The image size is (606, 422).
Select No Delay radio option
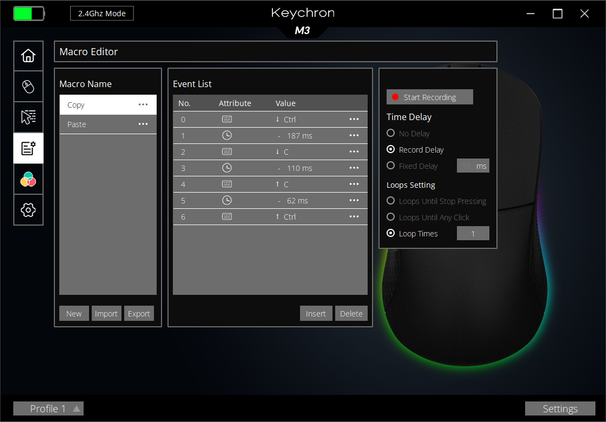pos(391,133)
